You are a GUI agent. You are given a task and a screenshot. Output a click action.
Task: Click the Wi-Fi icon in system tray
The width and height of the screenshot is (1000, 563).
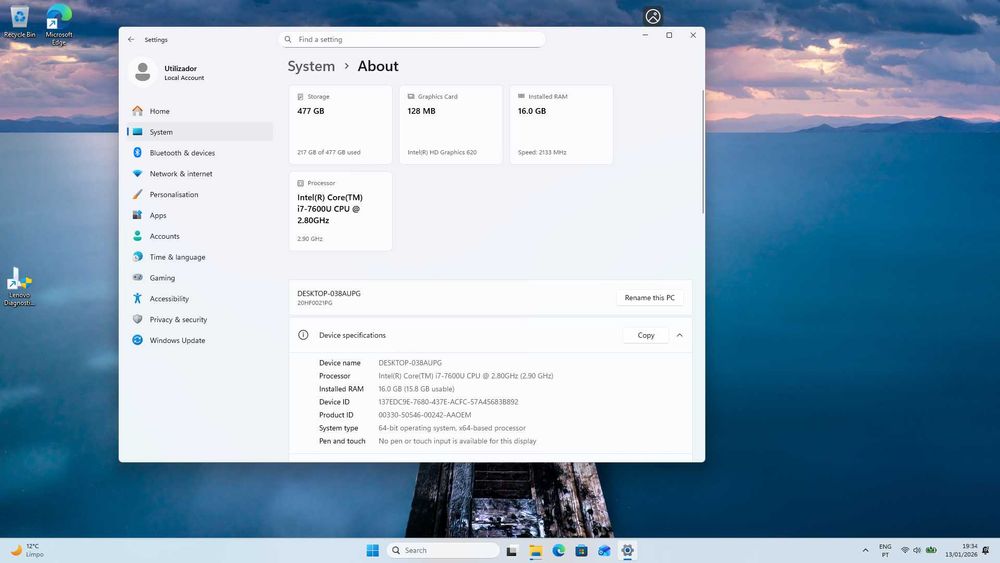pyautogui.click(x=905, y=550)
